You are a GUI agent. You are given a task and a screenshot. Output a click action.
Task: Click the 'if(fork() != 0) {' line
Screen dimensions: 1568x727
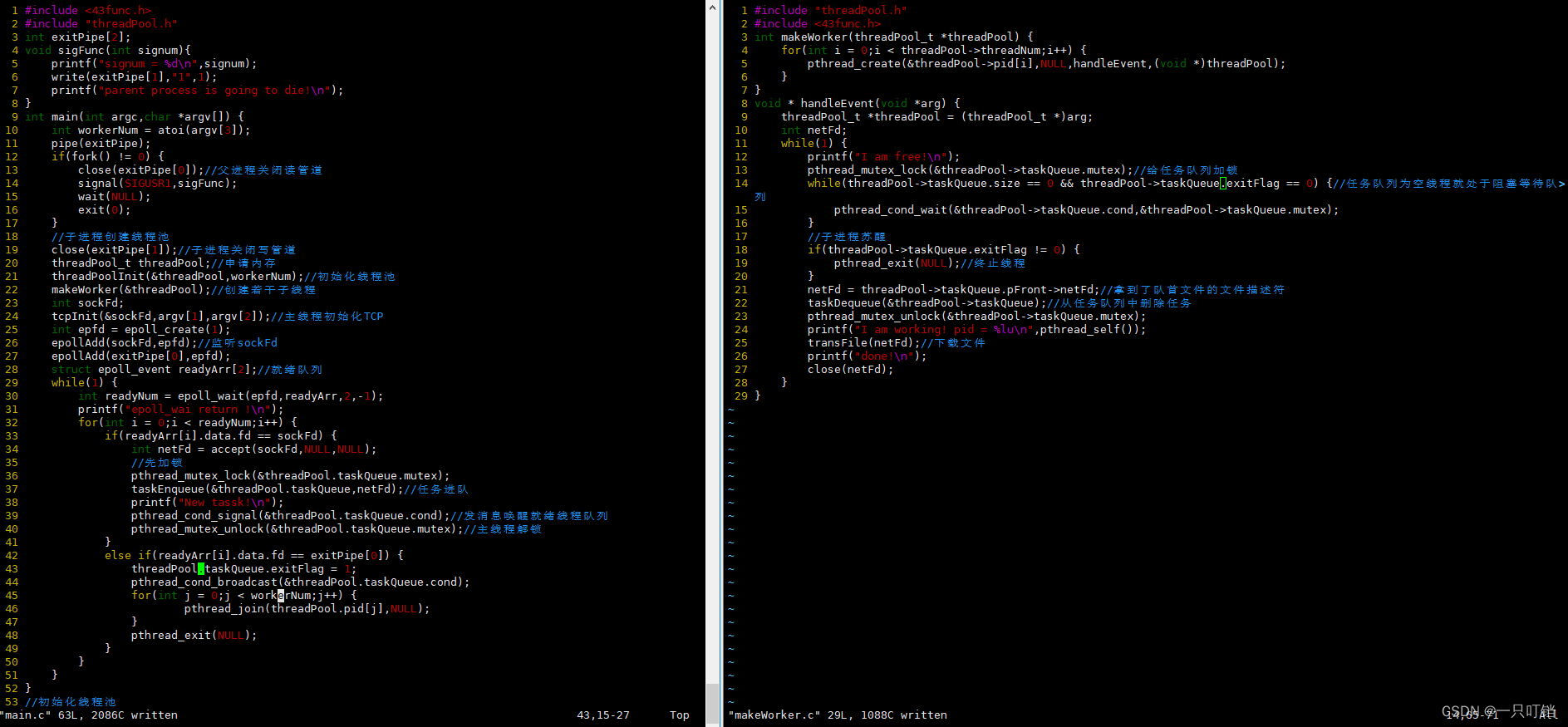tap(108, 156)
